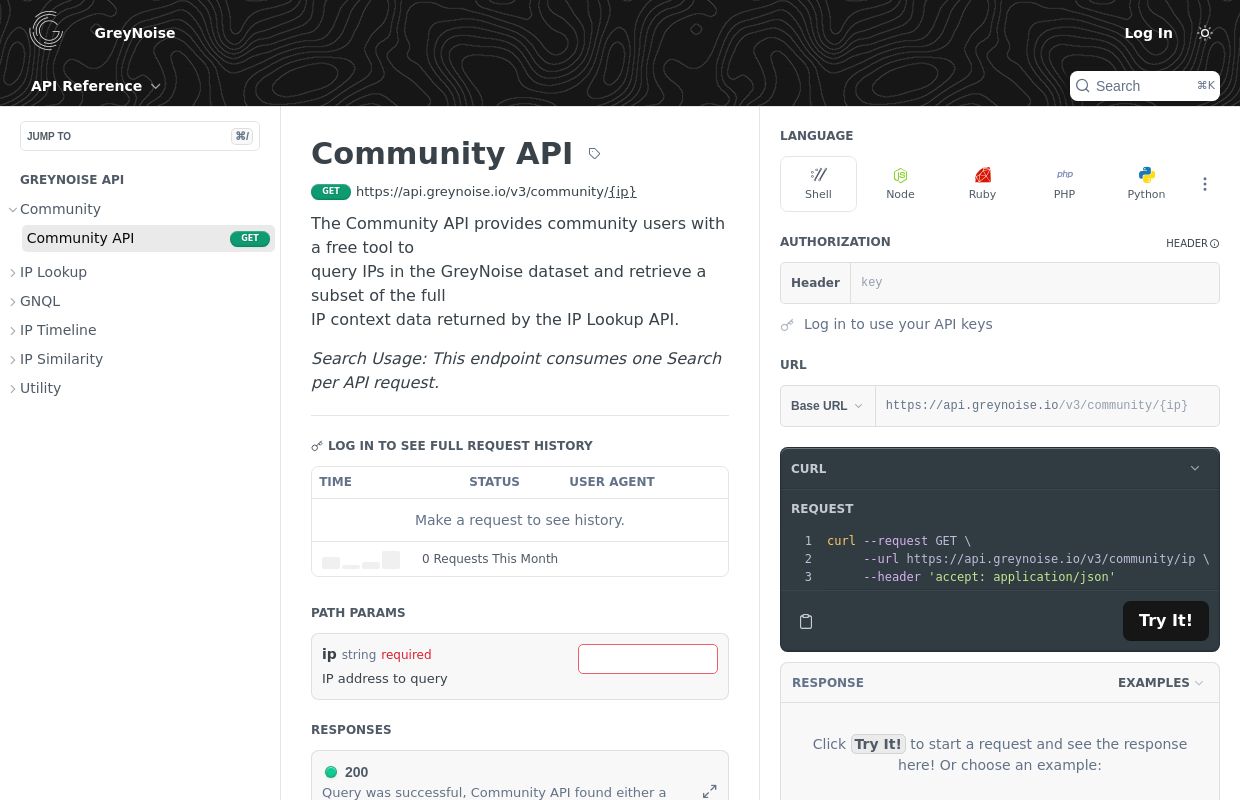
Task: Collapse the Community sidebar section
Action: pos(14,210)
